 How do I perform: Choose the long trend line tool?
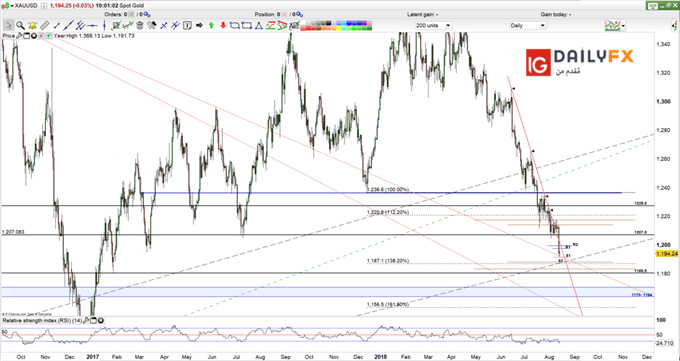(x=69, y=26)
